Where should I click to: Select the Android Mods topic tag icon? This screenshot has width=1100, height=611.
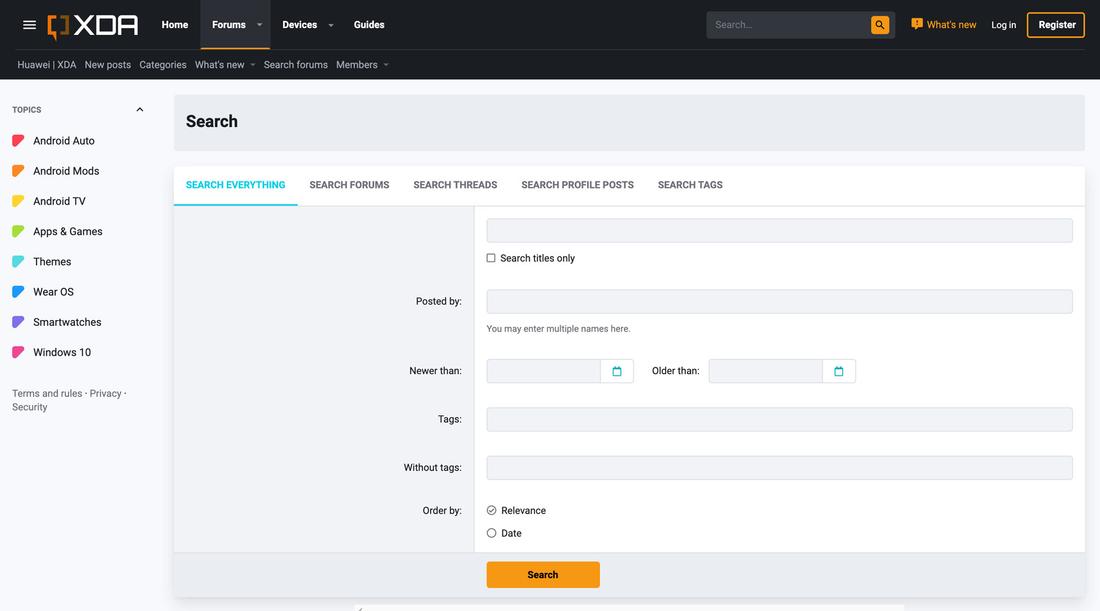(x=17, y=170)
